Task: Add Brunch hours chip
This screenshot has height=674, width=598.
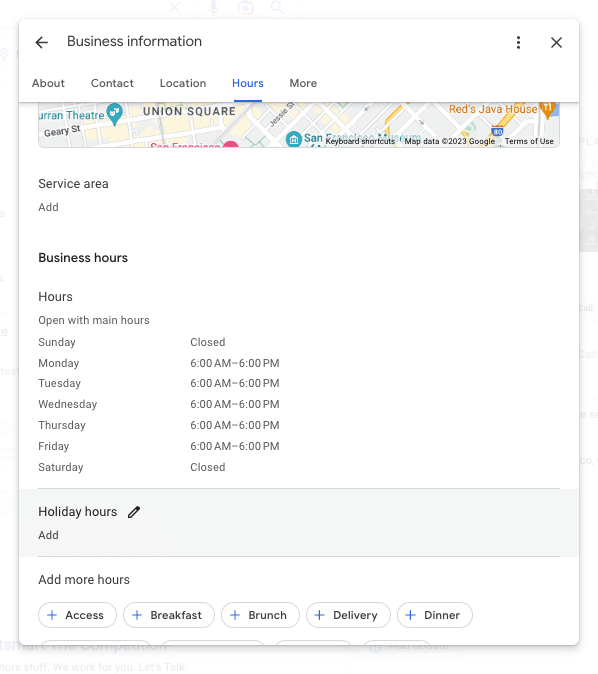Action: [x=260, y=615]
